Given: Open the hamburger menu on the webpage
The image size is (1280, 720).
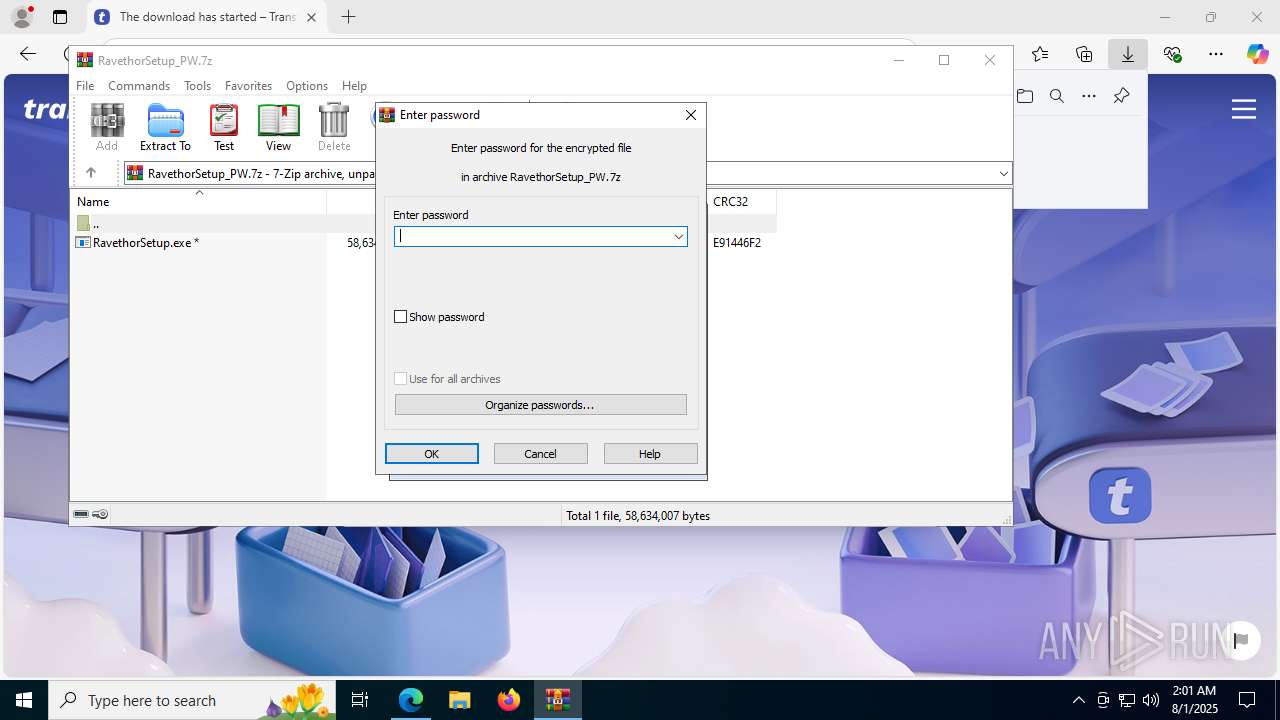Looking at the screenshot, I should 1244,109.
